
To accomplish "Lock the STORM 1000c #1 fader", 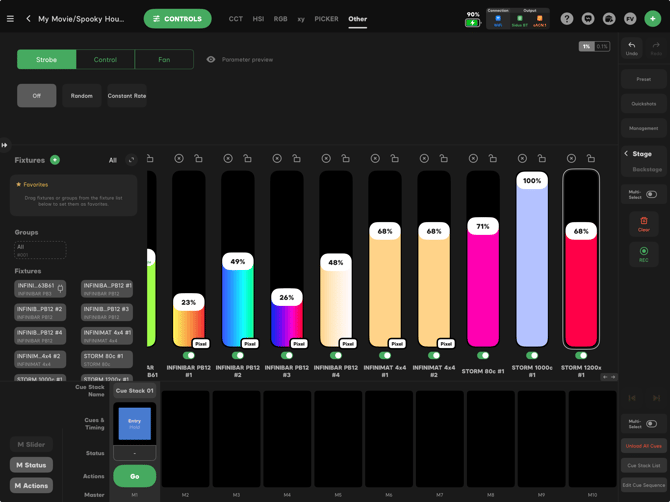I will point(542,159).
